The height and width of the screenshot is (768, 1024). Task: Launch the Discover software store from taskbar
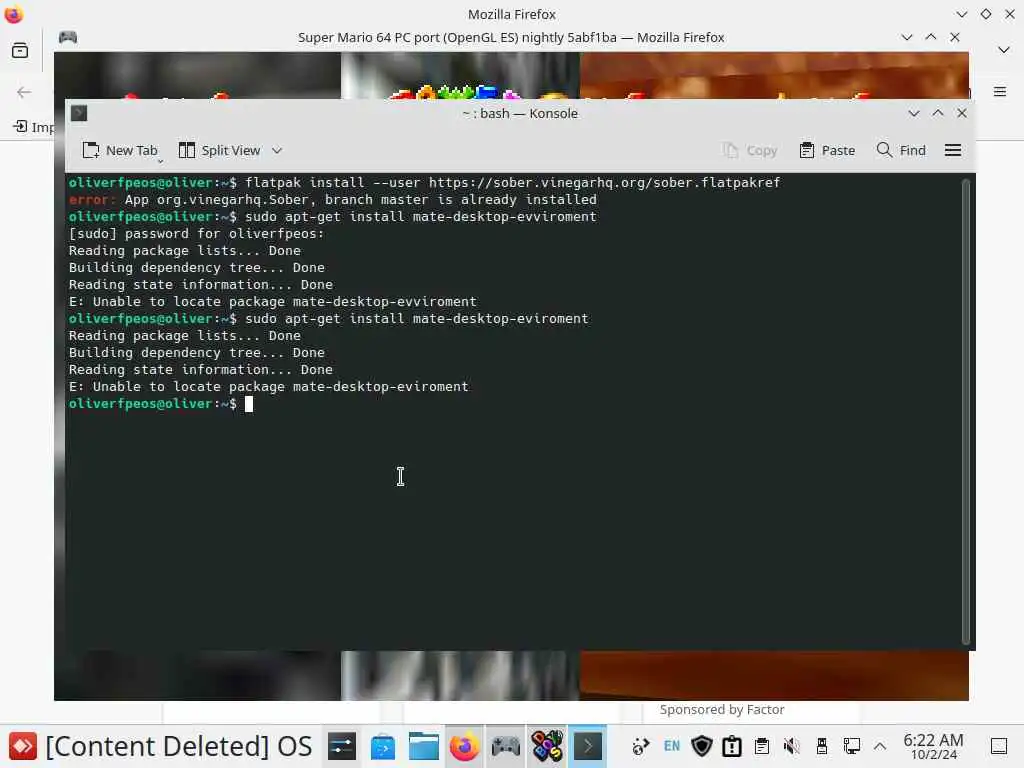click(x=383, y=746)
